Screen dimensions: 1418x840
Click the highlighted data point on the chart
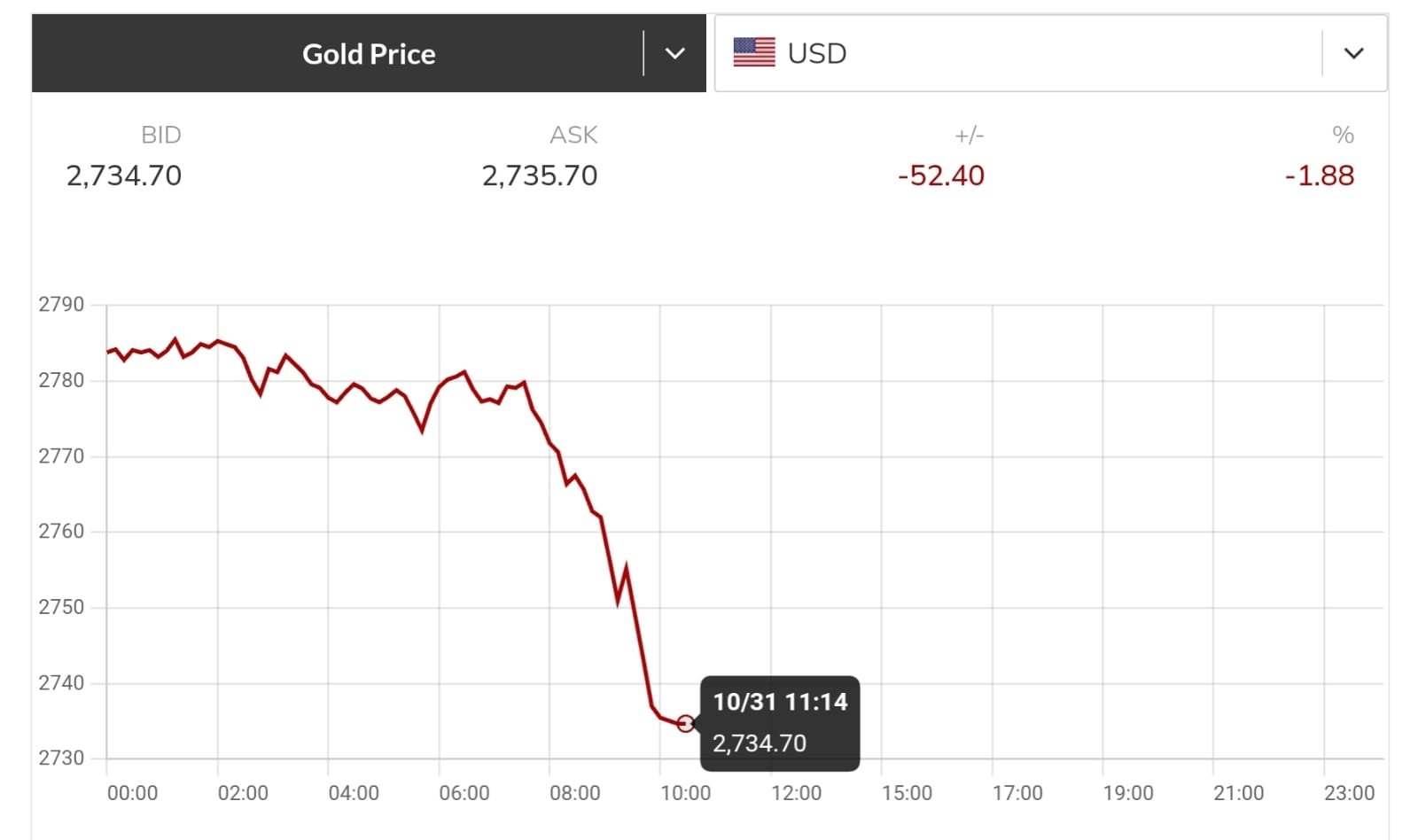(x=685, y=724)
